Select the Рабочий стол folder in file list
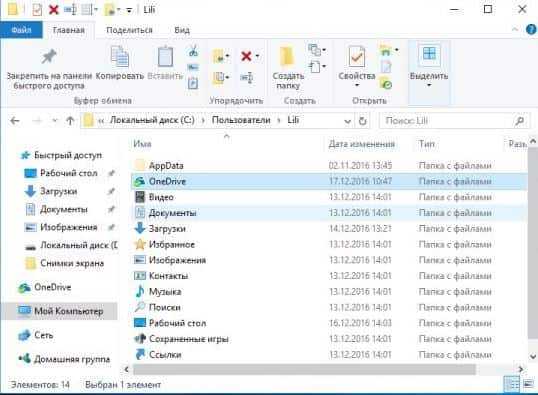The height and width of the screenshot is (395, 538). click(x=329, y=323)
